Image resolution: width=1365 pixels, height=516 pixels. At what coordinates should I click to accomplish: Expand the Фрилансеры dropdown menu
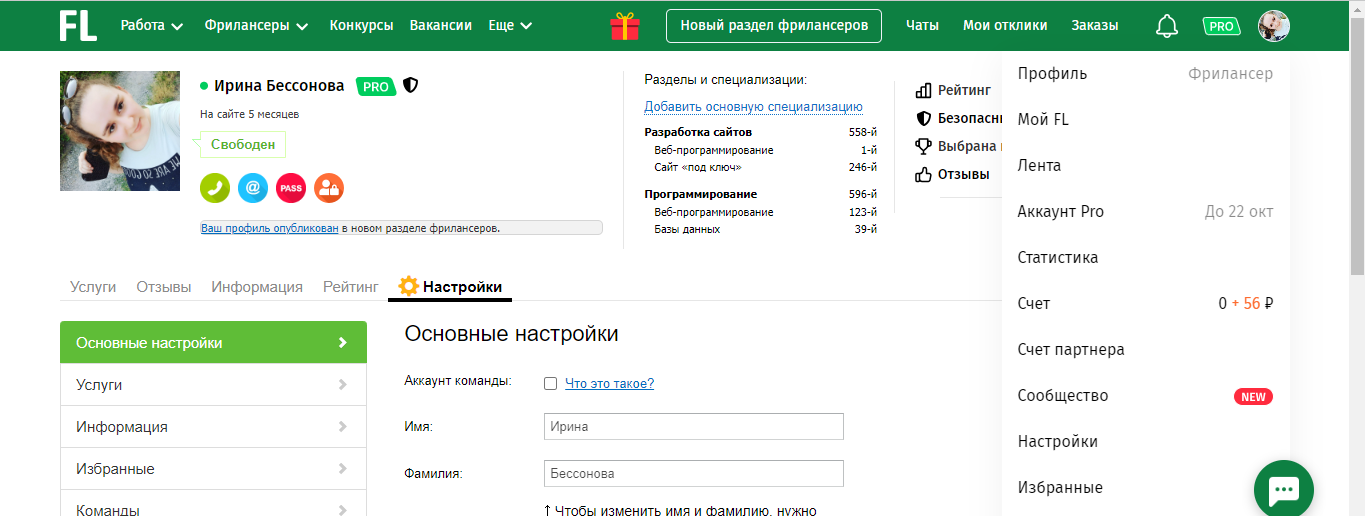256,26
